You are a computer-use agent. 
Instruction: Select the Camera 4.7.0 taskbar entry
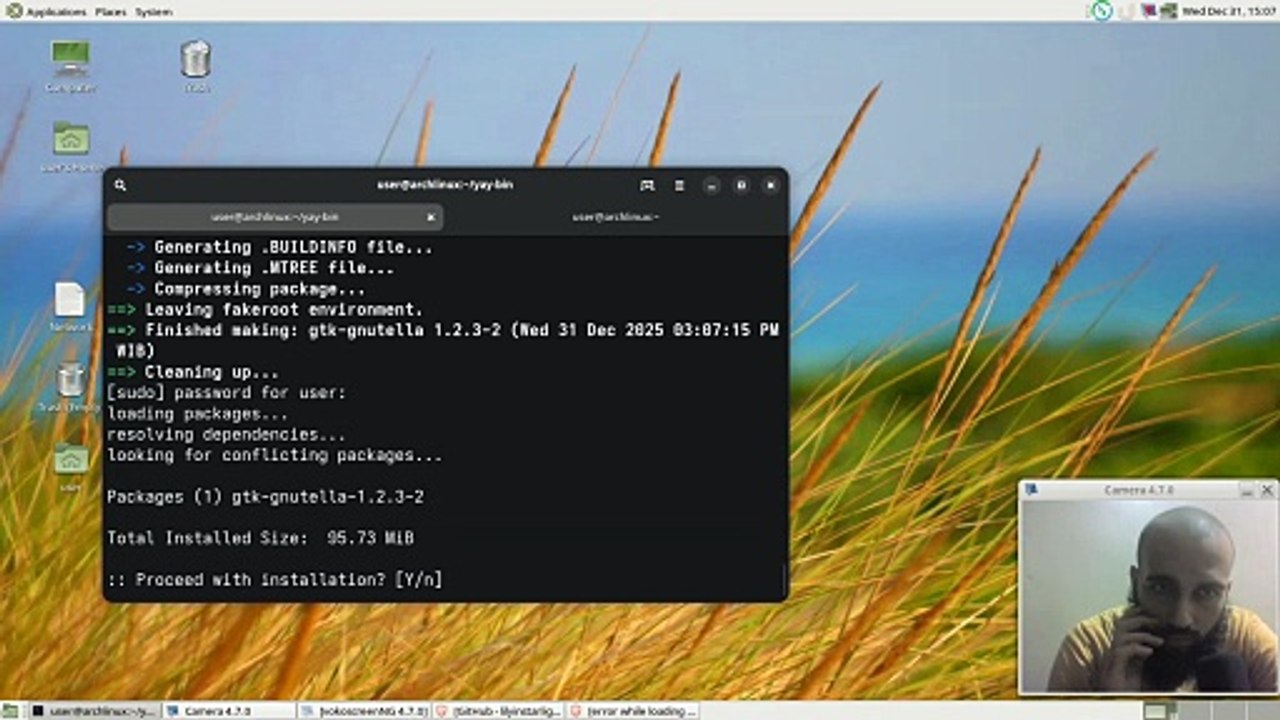[229, 711]
